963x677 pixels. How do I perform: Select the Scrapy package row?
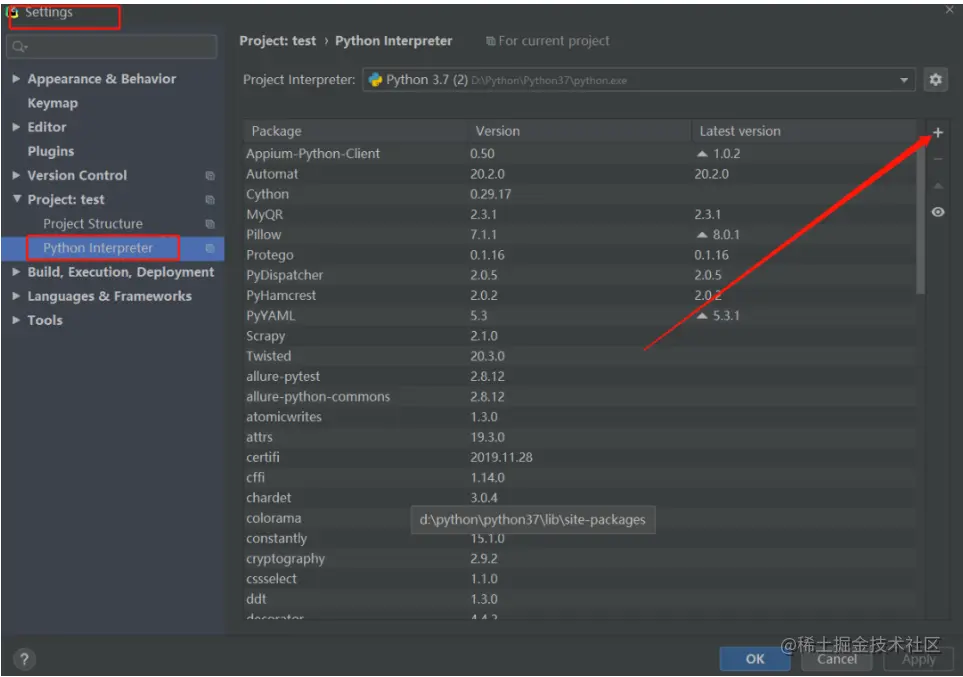[x=579, y=336]
